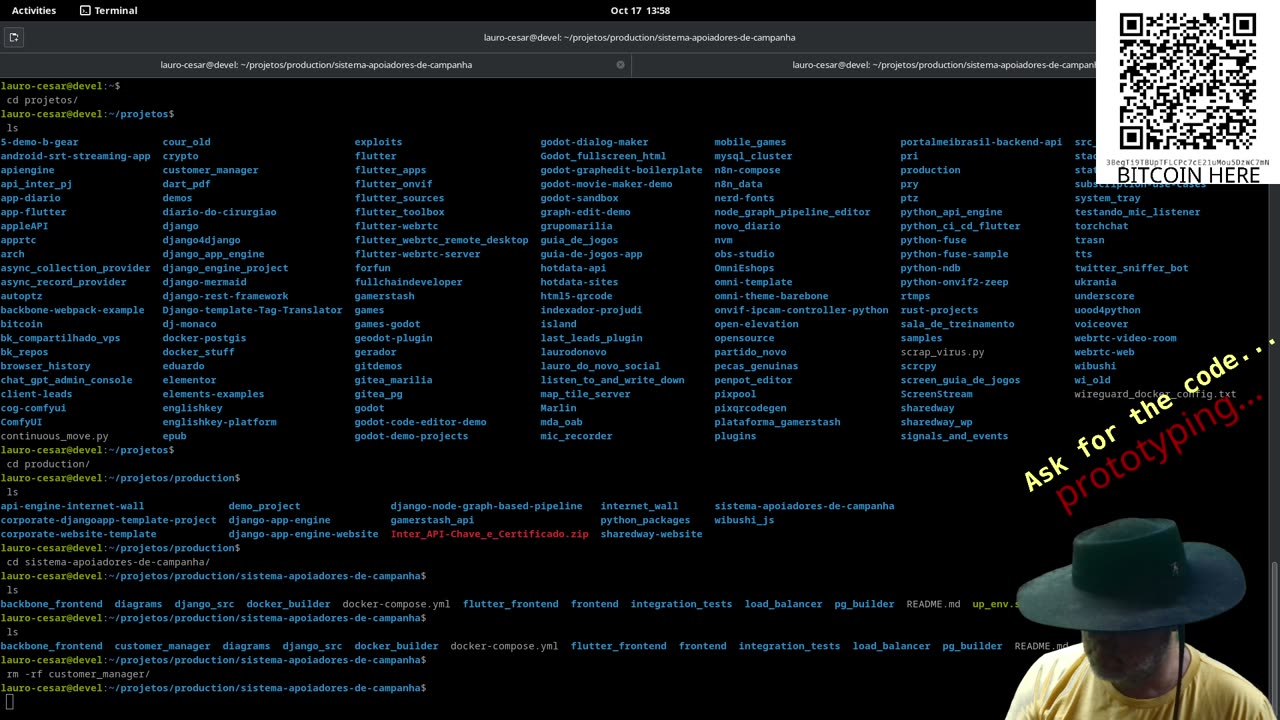Click the 'diario-do-cirurgiao' directory entry
This screenshot has height=720, width=1280.
(219, 212)
